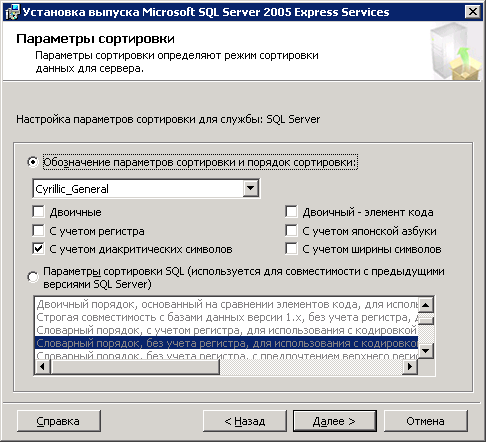Check С учетом ширины символов option

click(x=291, y=249)
